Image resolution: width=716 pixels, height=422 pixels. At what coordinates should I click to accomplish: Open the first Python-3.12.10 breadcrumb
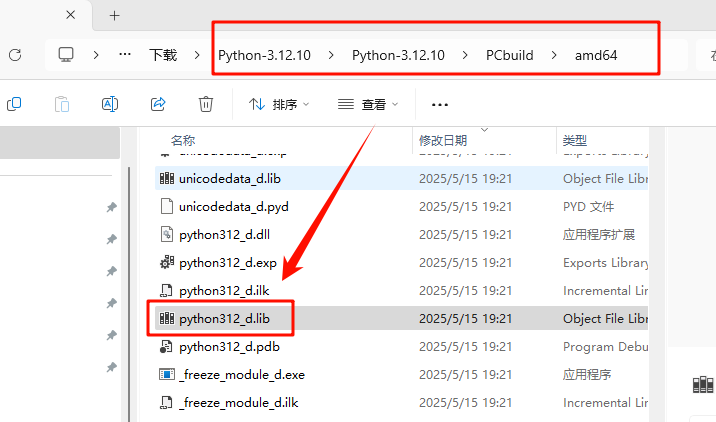[264, 55]
